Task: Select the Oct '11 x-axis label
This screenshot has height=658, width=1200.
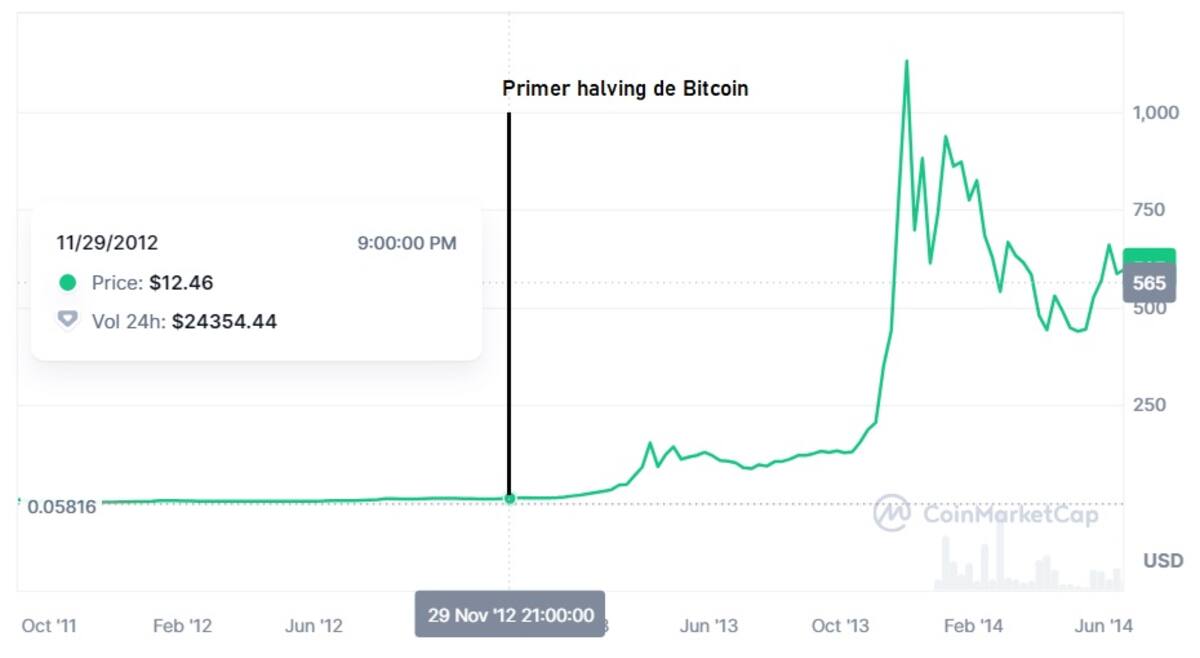Action: [x=50, y=626]
